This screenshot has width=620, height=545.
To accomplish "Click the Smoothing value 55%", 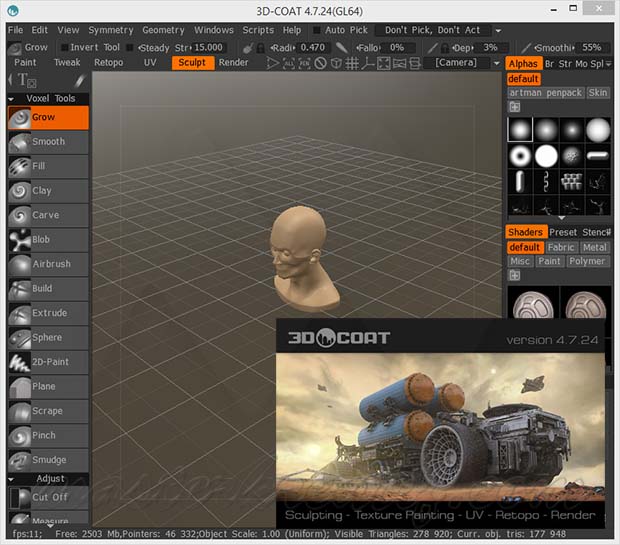I will [591, 48].
